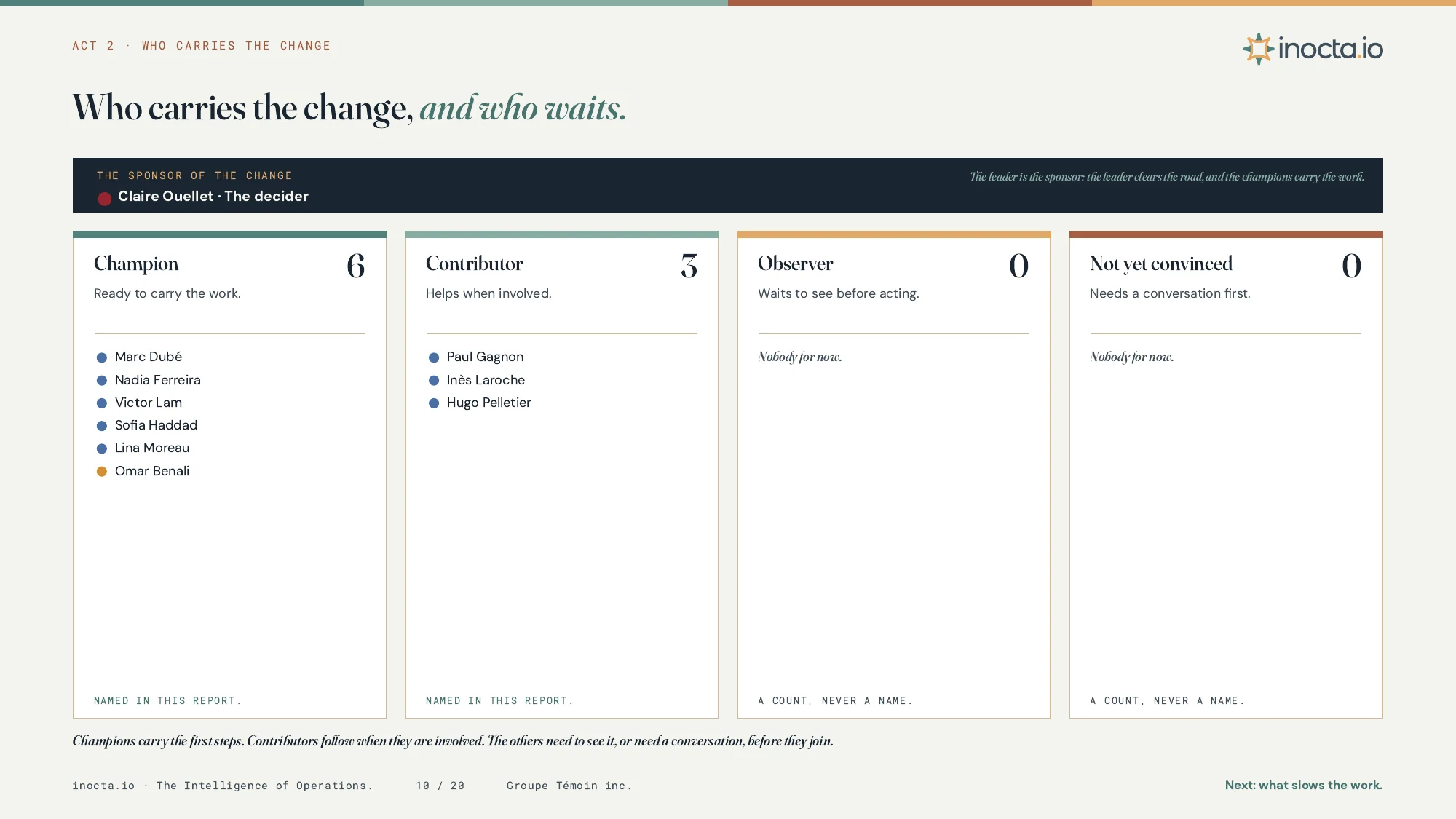Click the blue dot next to Marc Dubé

pyautogui.click(x=102, y=357)
